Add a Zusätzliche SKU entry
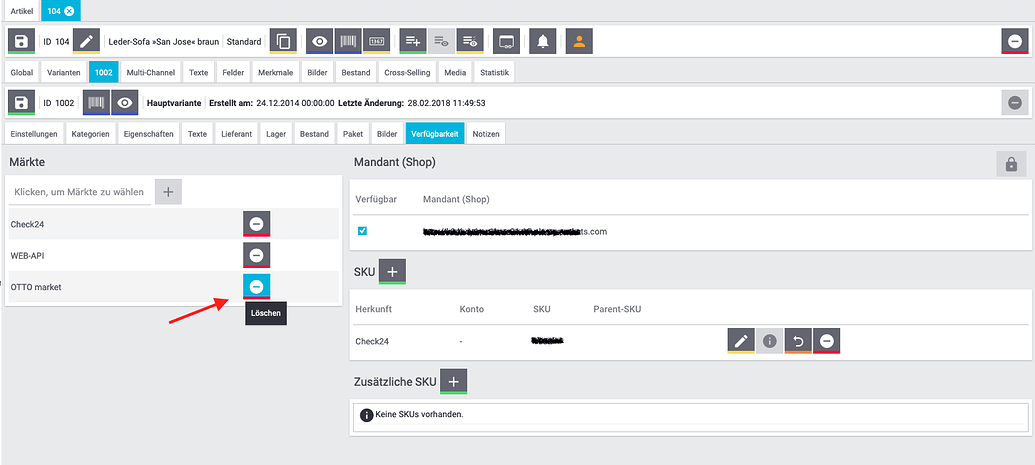The image size is (1035, 465). pyautogui.click(x=453, y=380)
